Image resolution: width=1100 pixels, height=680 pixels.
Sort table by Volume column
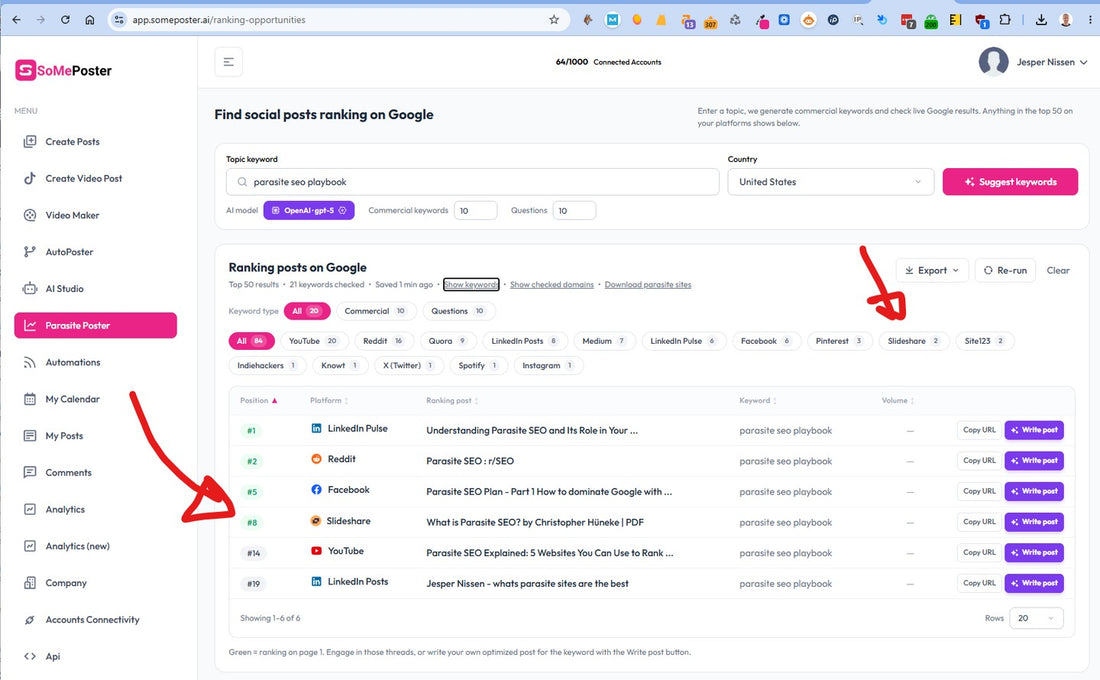click(897, 401)
